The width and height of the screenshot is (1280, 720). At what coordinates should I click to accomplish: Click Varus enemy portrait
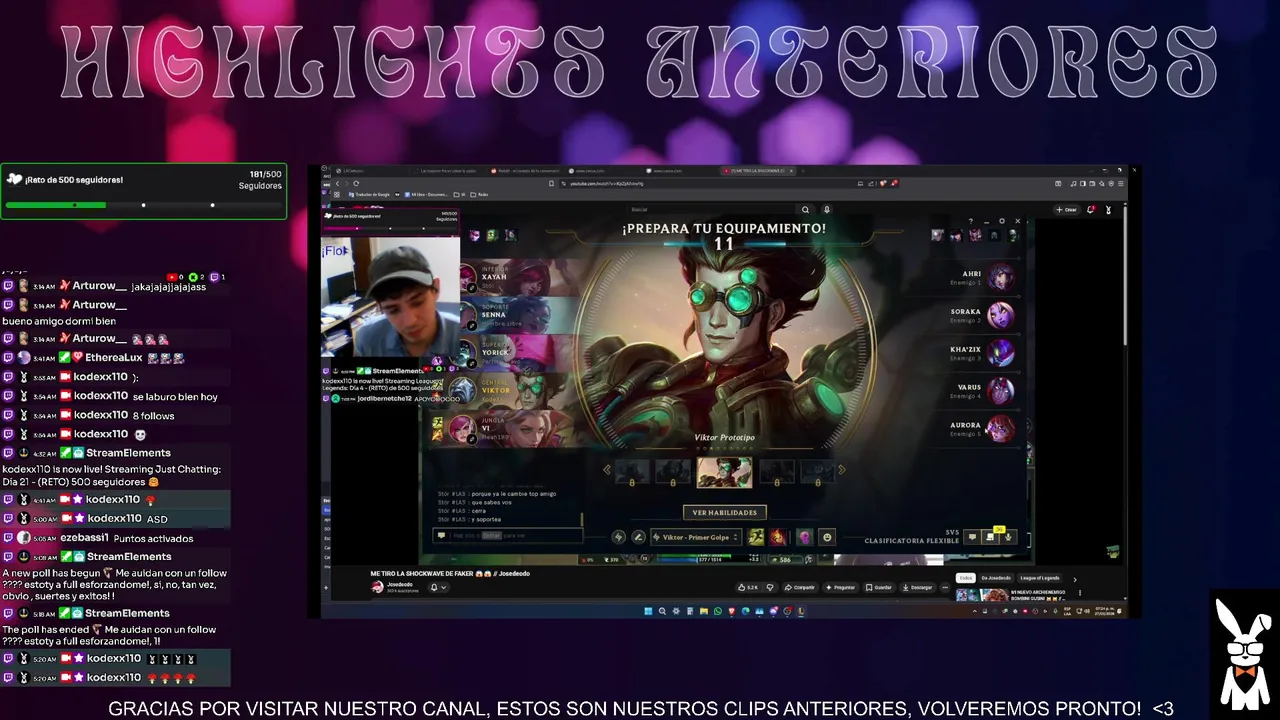pyautogui.click(x=1000, y=391)
